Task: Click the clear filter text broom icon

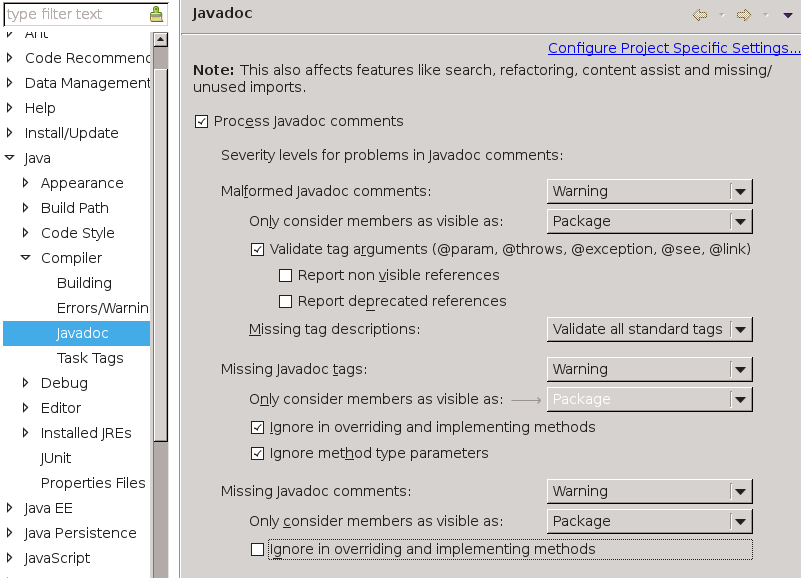Action: pyautogui.click(x=156, y=14)
